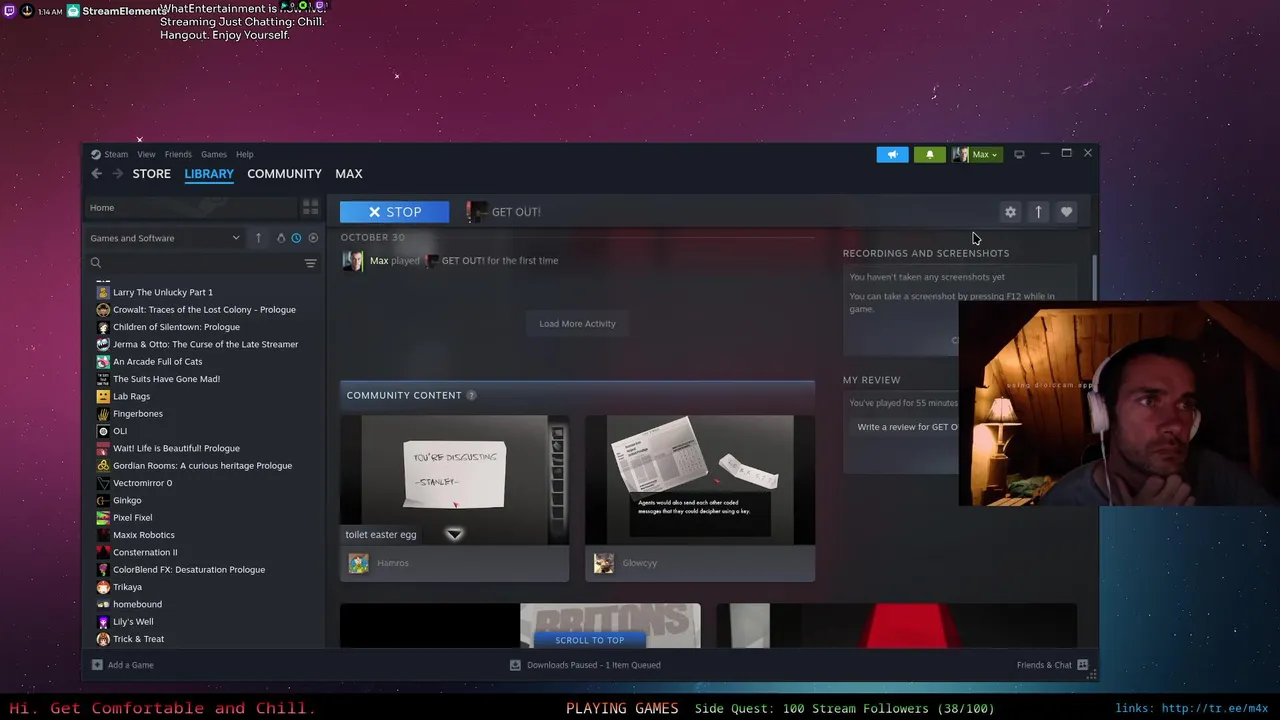The width and height of the screenshot is (1280, 720).
Task: Toggle recent activity clock filter
Action: (x=296, y=238)
